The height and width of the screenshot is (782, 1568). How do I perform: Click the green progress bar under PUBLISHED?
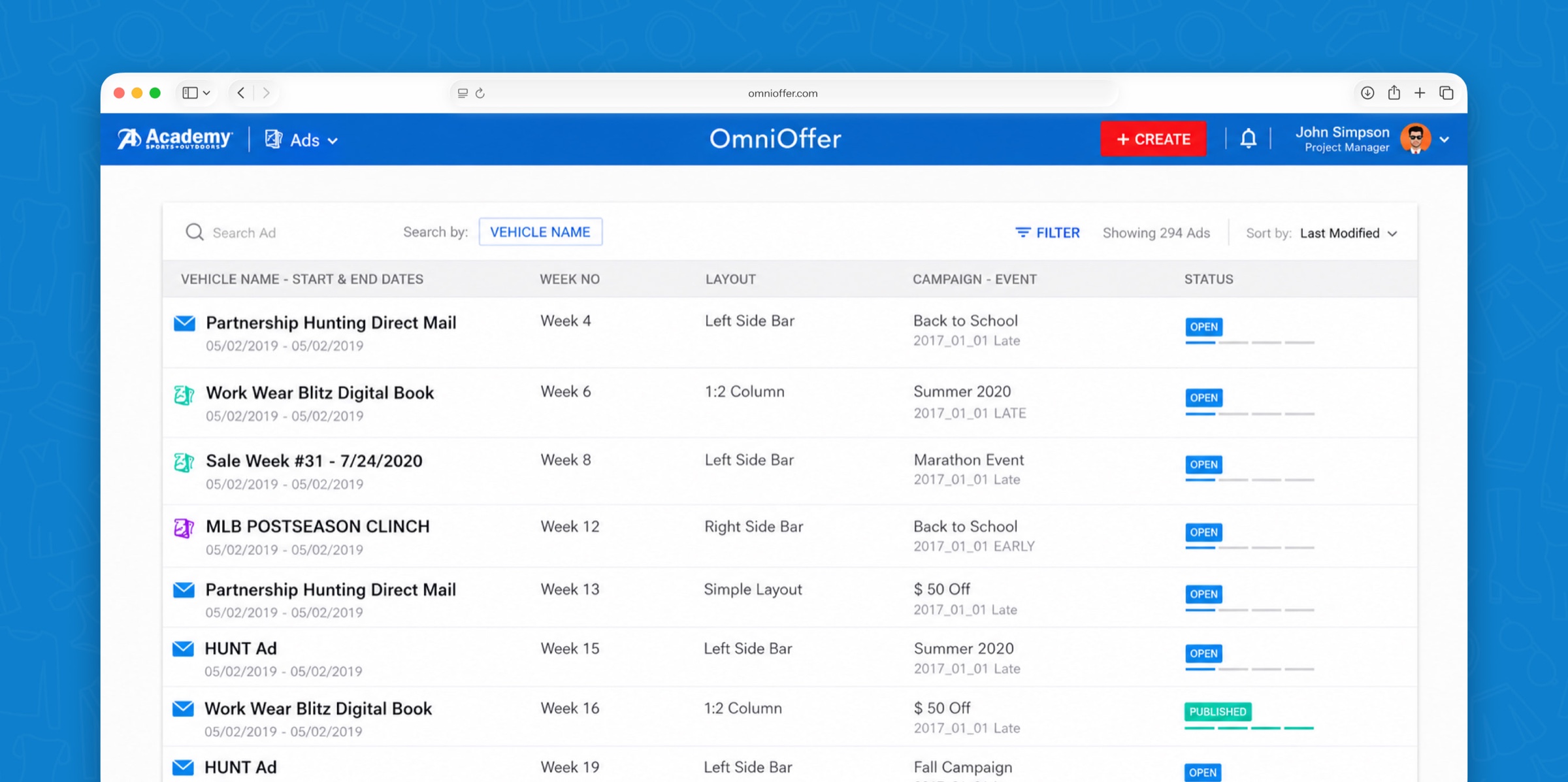coord(1249,727)
